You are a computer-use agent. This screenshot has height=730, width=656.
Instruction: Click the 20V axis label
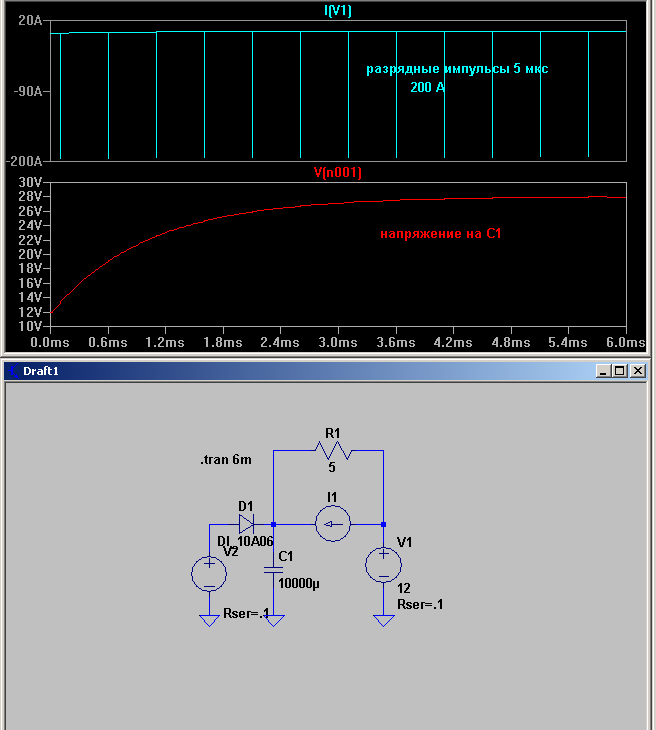pyautogui.click(x=30, y=254)
